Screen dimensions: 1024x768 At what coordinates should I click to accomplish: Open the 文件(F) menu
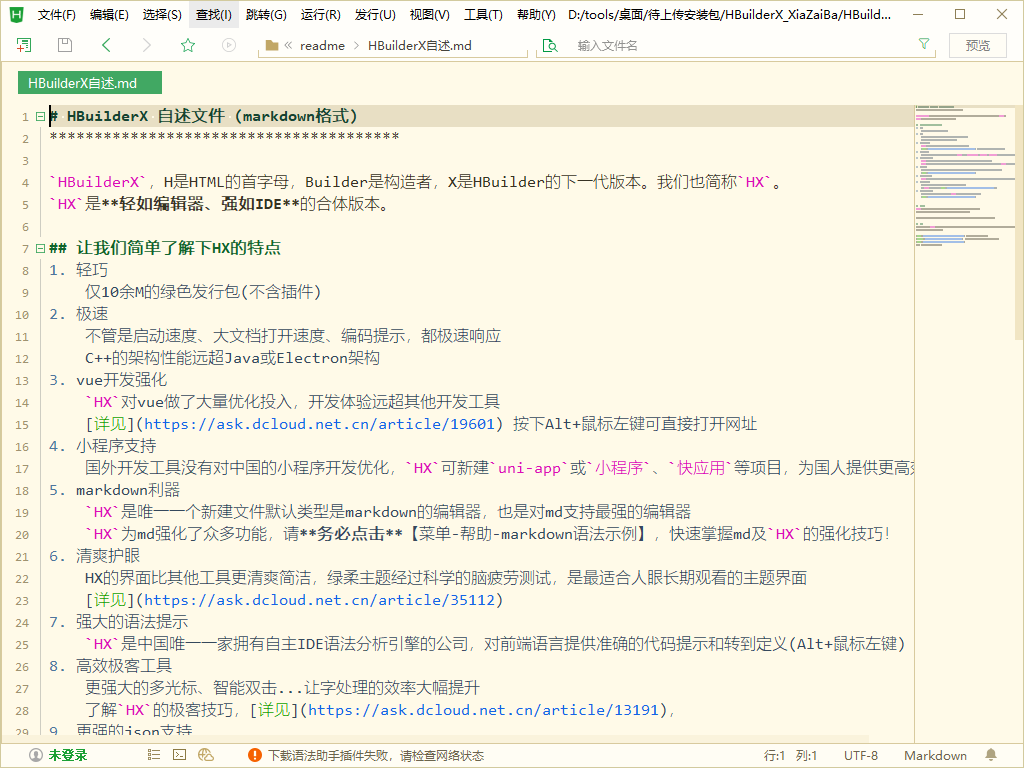tap(57, 14)
